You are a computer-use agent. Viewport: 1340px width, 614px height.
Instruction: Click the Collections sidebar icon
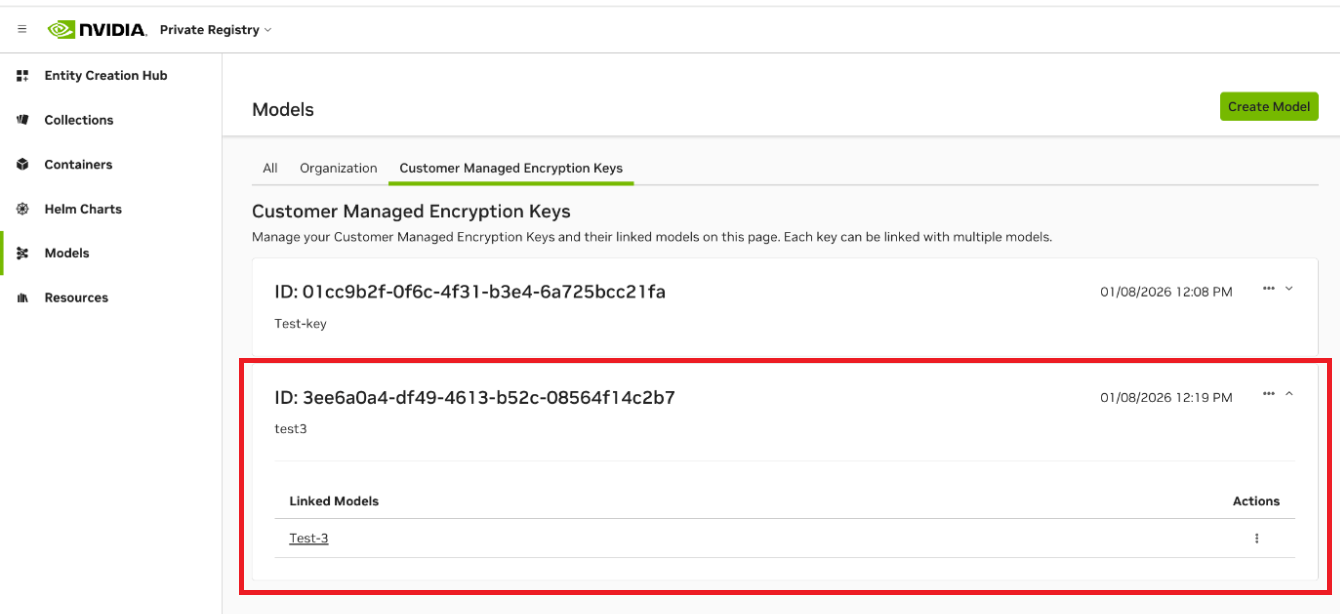pos(23,120)
